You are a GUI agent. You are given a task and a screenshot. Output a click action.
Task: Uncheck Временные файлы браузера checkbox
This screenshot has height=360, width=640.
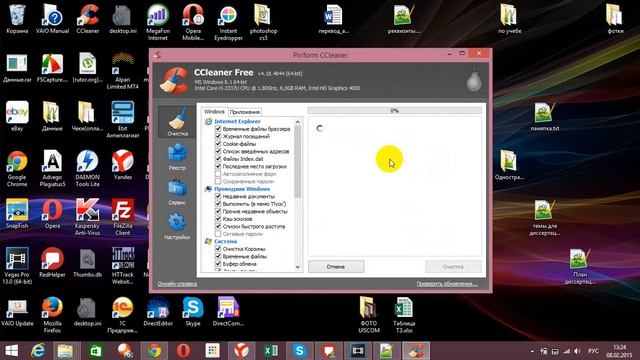218,129
